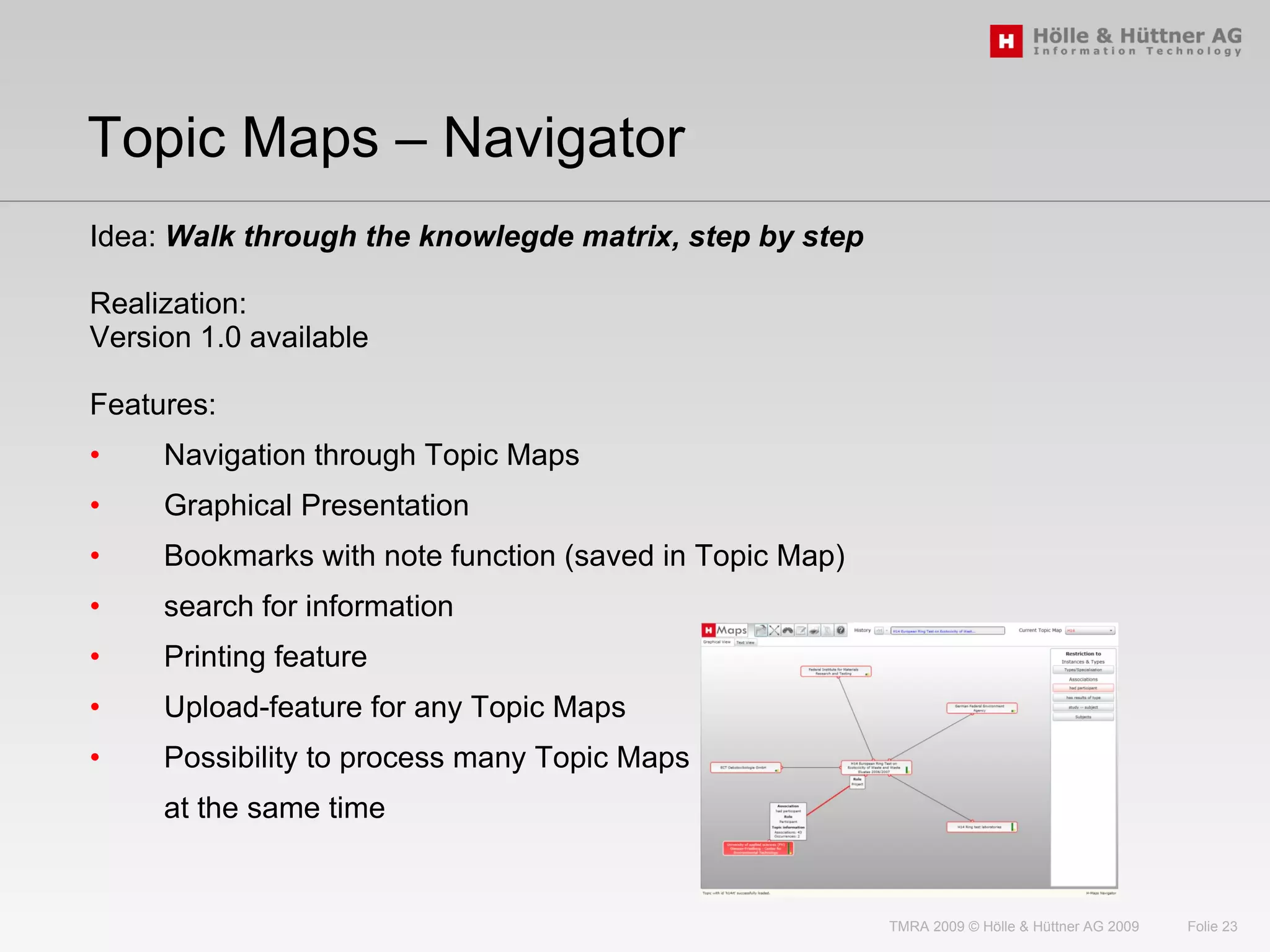1270x952 pixels.
Task: Click 'Folie 23' slide number
Action: click(1212, 927)
